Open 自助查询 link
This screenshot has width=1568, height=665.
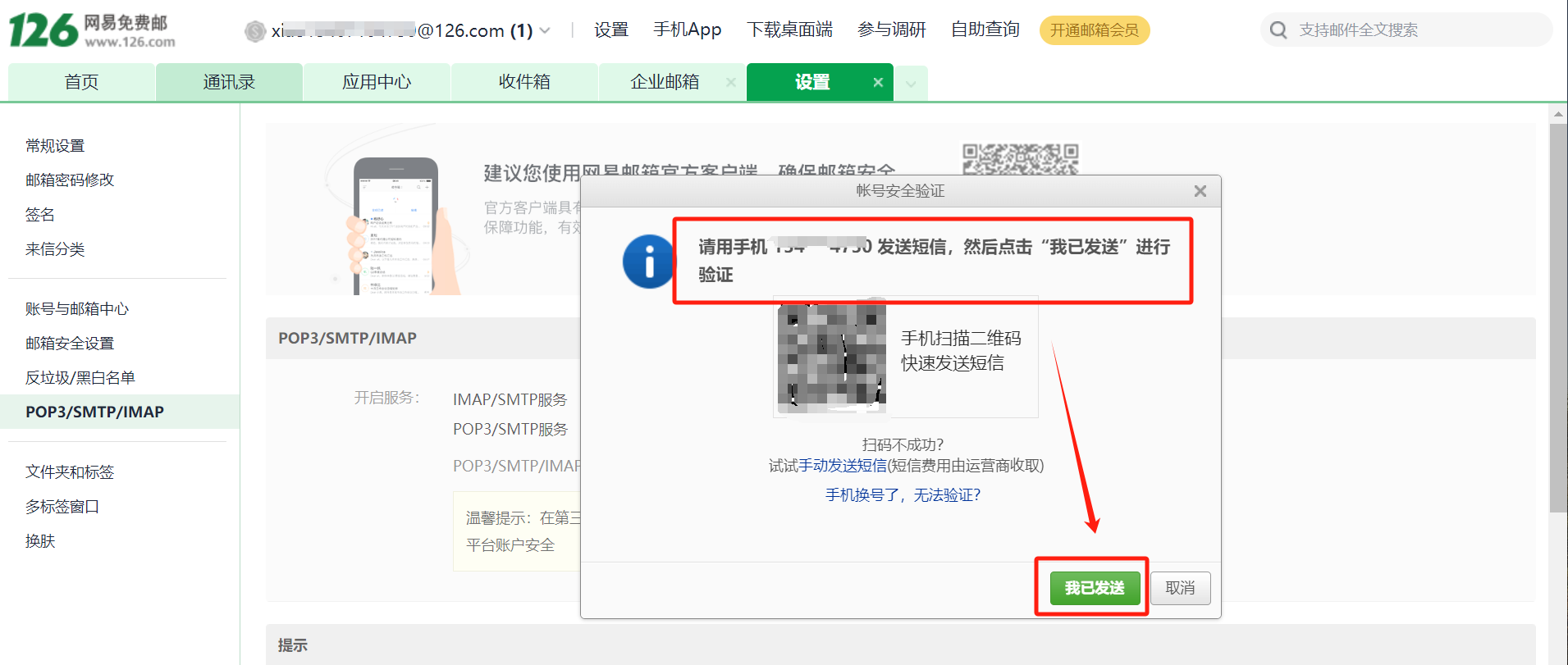coord(985,30)
